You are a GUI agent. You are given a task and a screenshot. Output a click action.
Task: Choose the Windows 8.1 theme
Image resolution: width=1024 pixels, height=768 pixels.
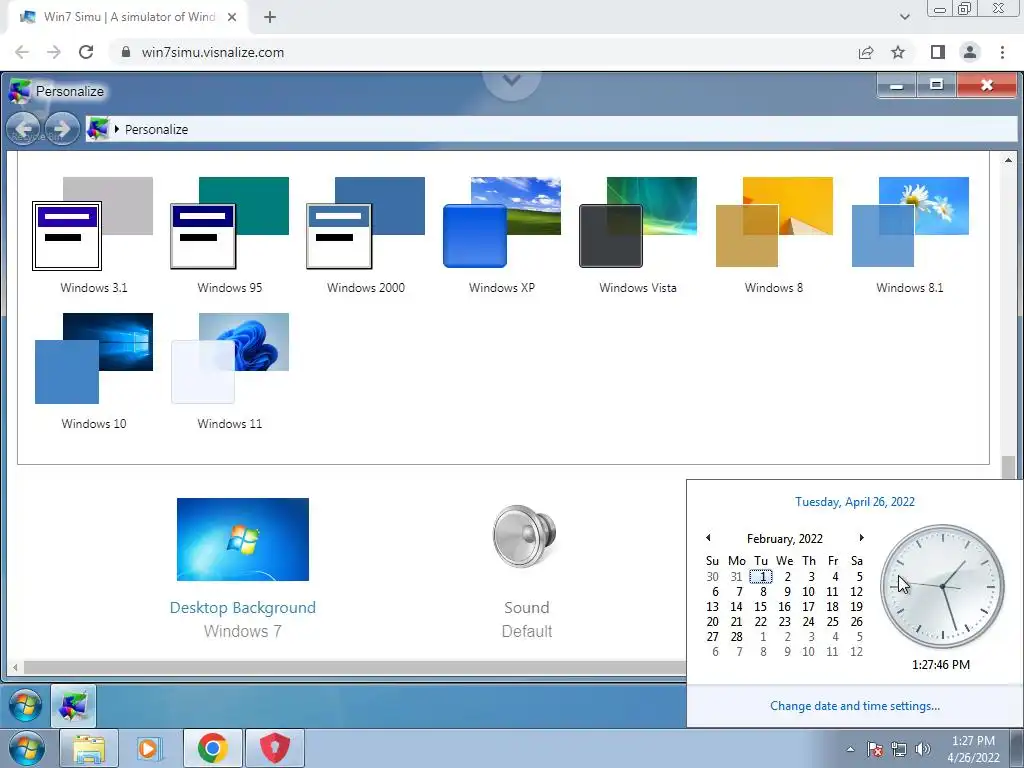(x=910, y=235)
